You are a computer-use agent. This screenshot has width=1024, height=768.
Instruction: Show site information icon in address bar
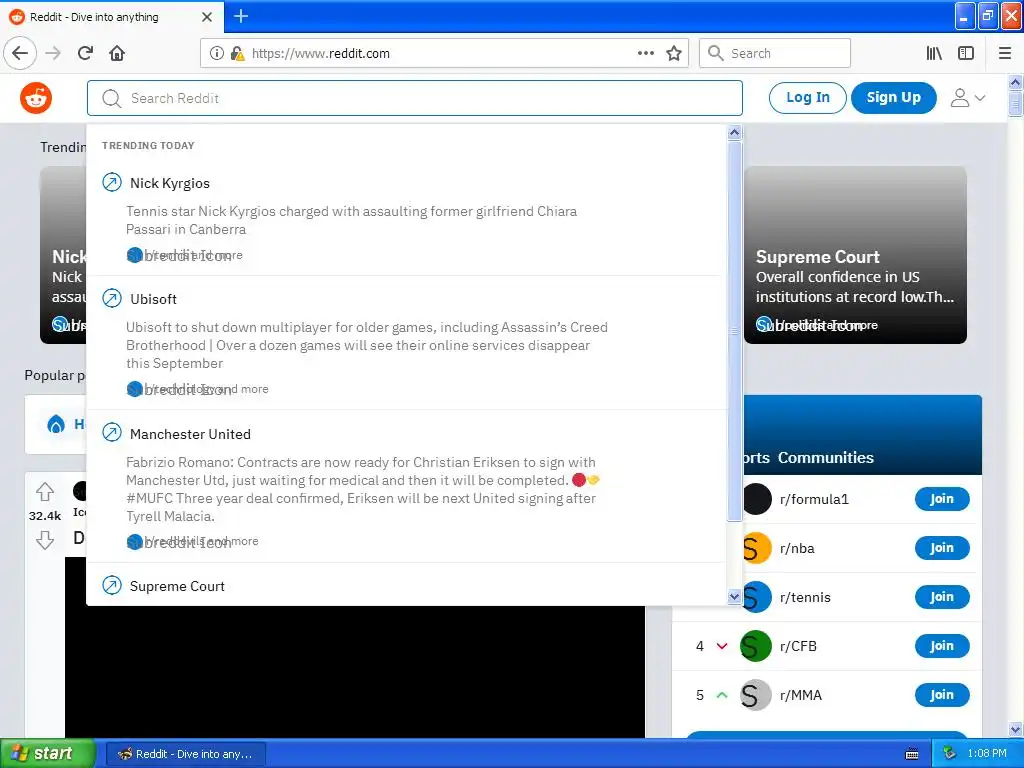(217, 53)
